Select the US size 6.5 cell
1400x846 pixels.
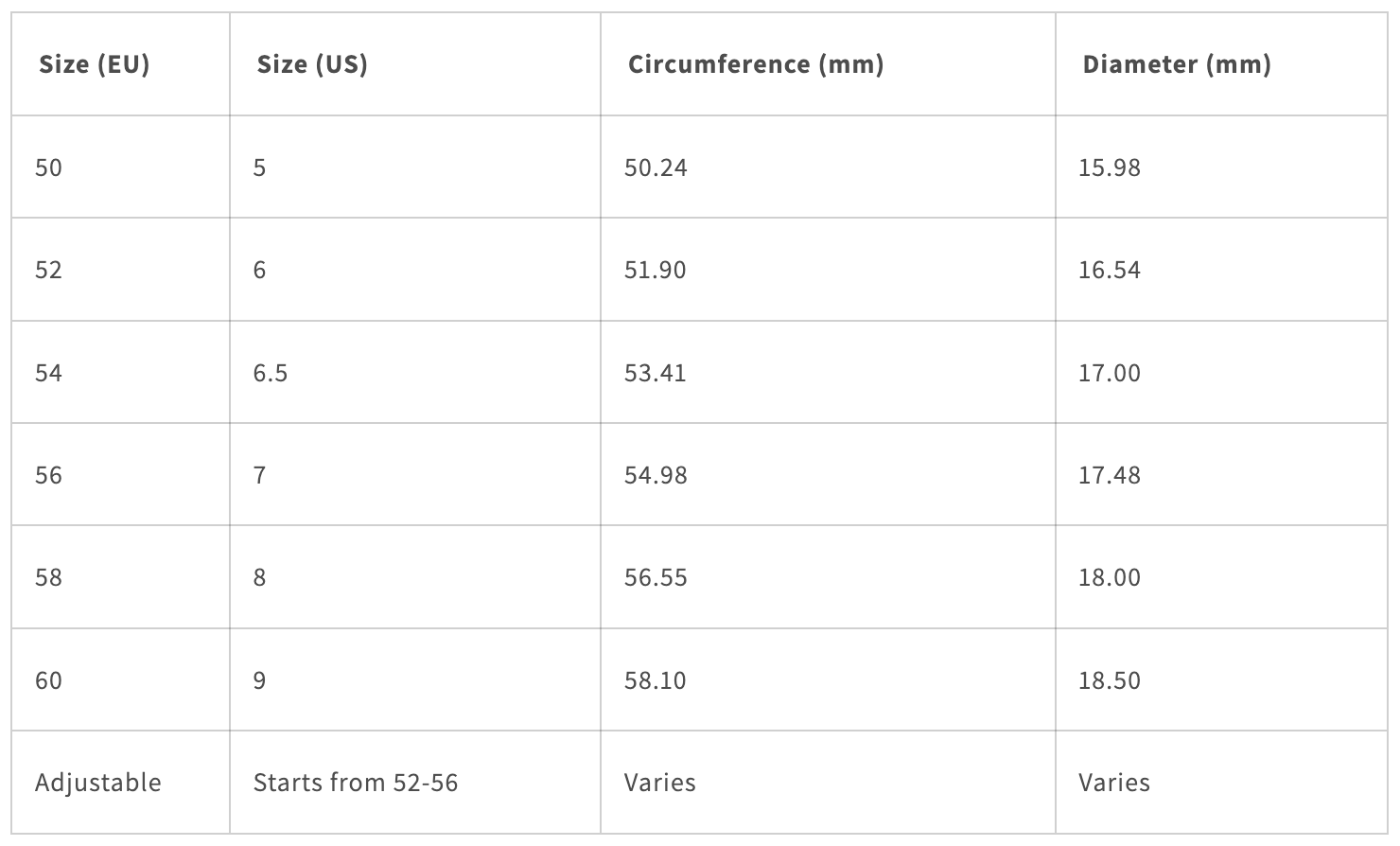point(270,373)
